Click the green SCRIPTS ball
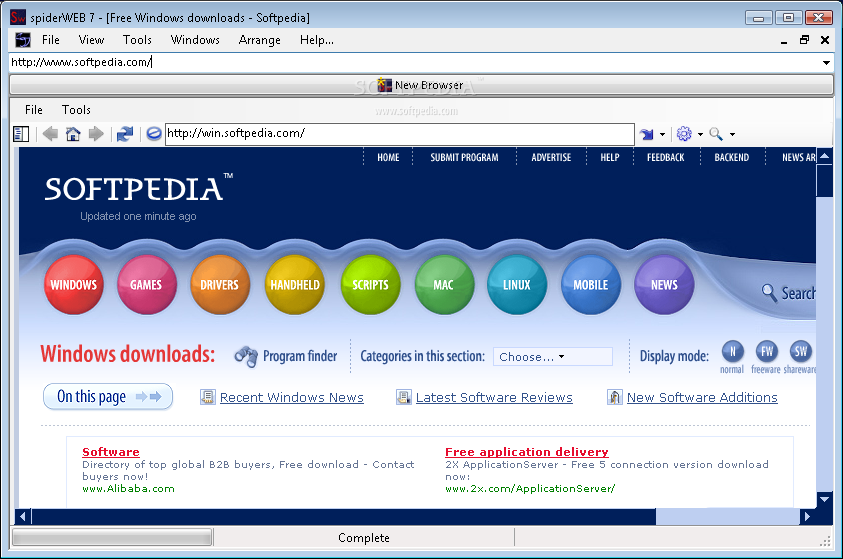 (370, 285)
